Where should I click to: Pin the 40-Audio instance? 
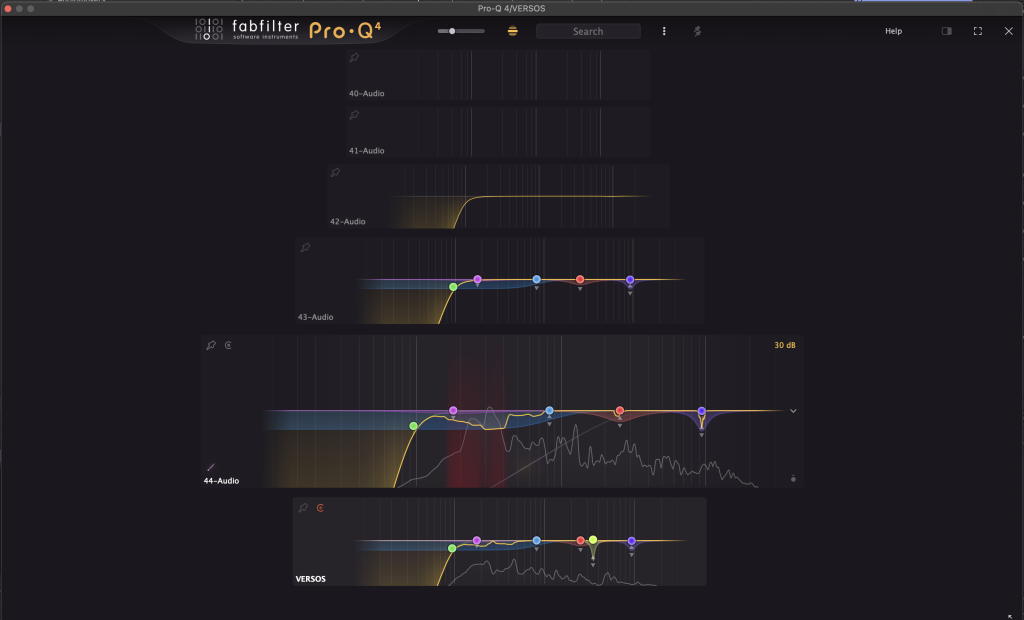point(354,58)
